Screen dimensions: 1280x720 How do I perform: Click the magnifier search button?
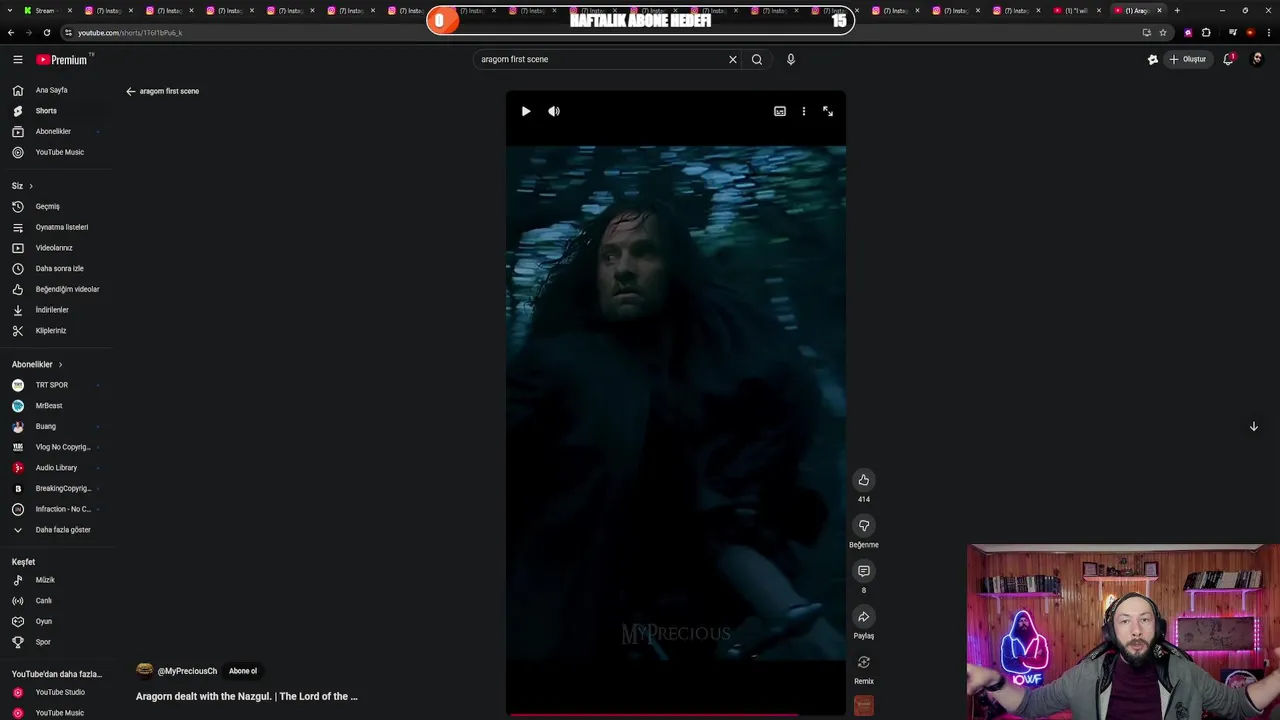(x=757, y=59)
